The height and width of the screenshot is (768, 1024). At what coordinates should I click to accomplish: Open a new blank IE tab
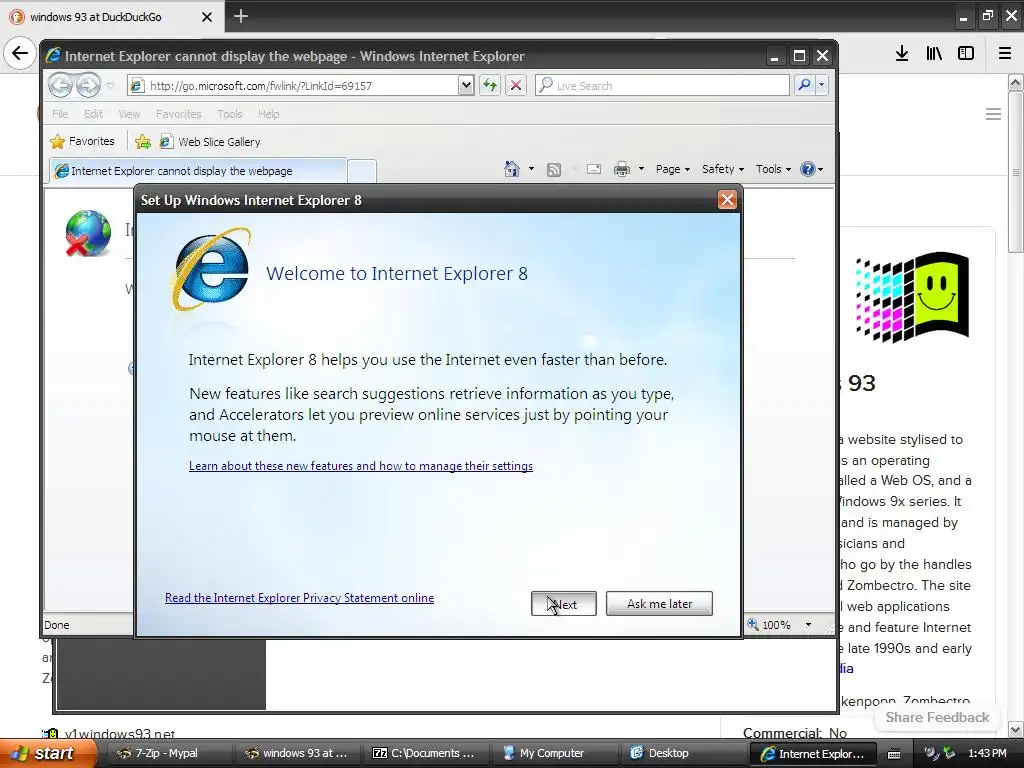(361, 171)
